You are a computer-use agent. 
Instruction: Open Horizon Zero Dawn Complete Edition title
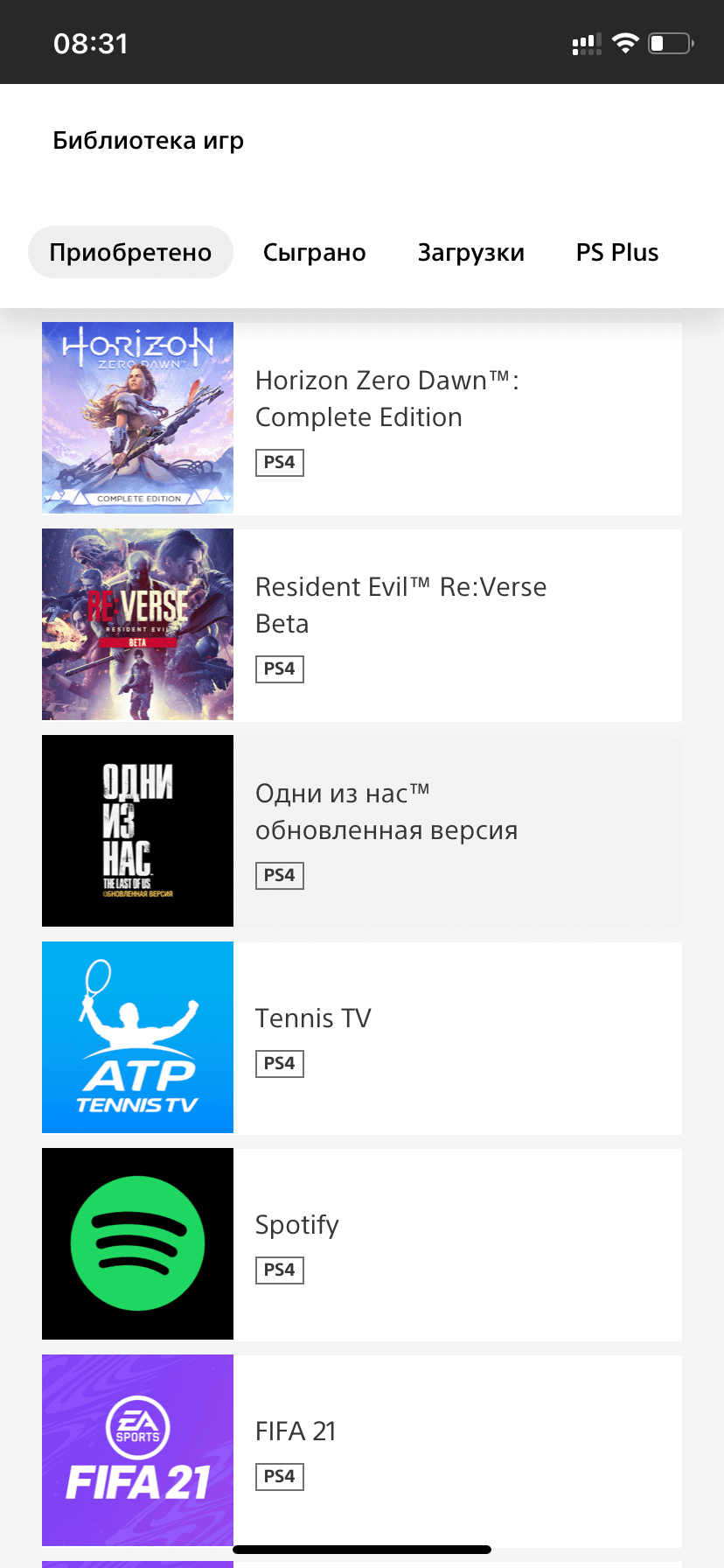pos(387,399)
